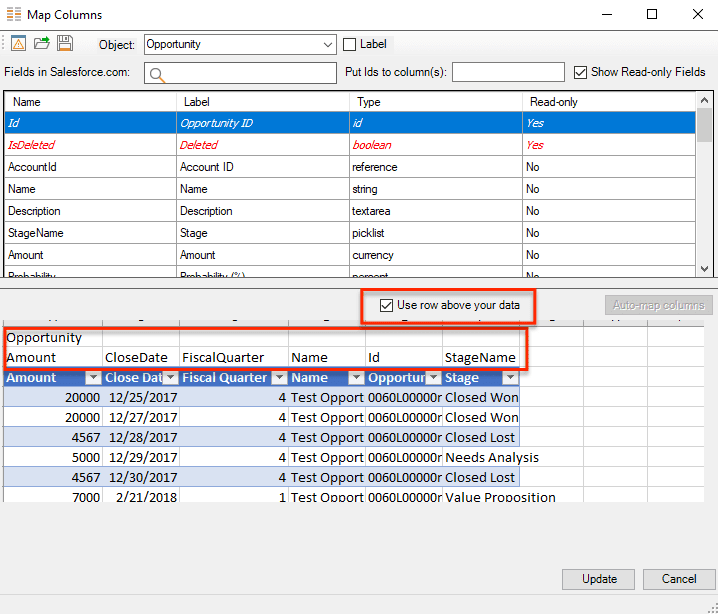This screenshot has width=718, height=614.
Task: Click the Map Columns window title icon
Action: (x=14, y=15)
